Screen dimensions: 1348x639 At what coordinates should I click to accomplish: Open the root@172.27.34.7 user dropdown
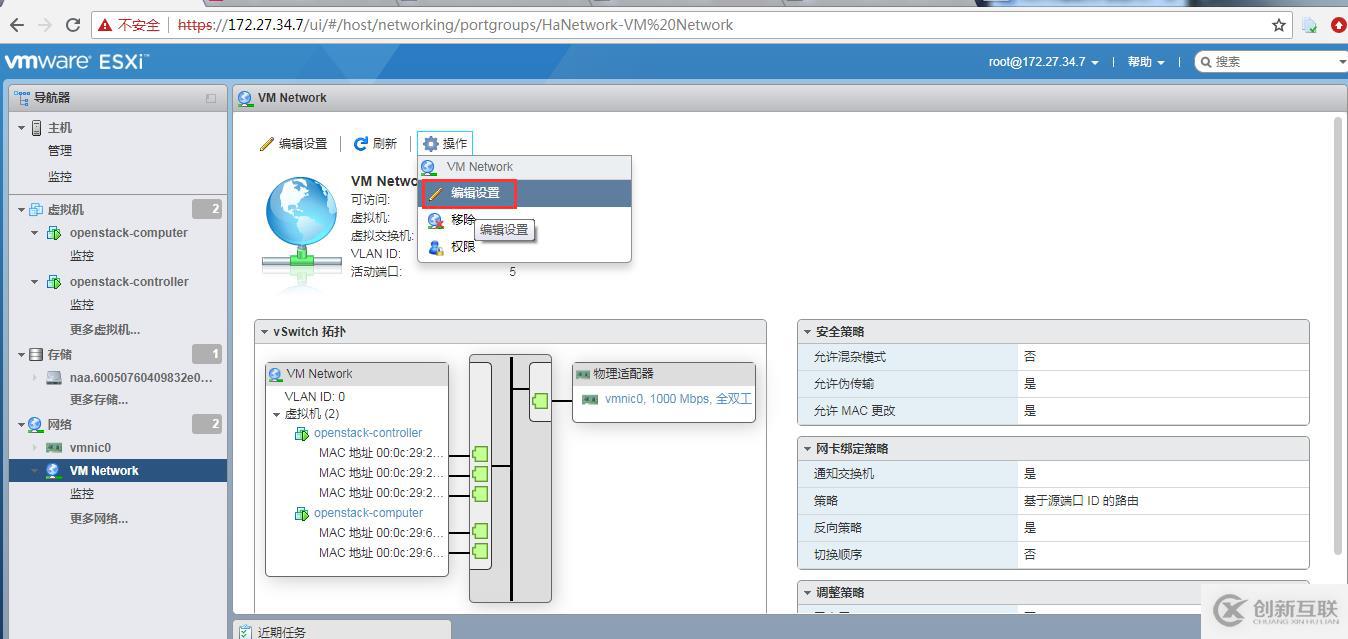click(1043, 62)
